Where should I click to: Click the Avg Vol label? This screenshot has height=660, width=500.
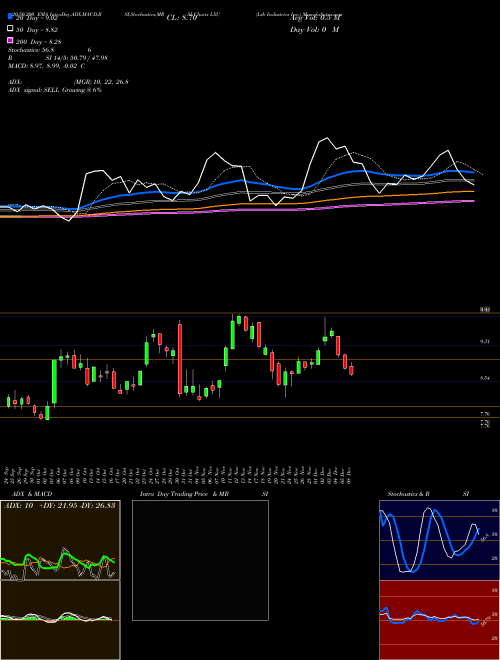pyautogui.click(x=316, y=18)
